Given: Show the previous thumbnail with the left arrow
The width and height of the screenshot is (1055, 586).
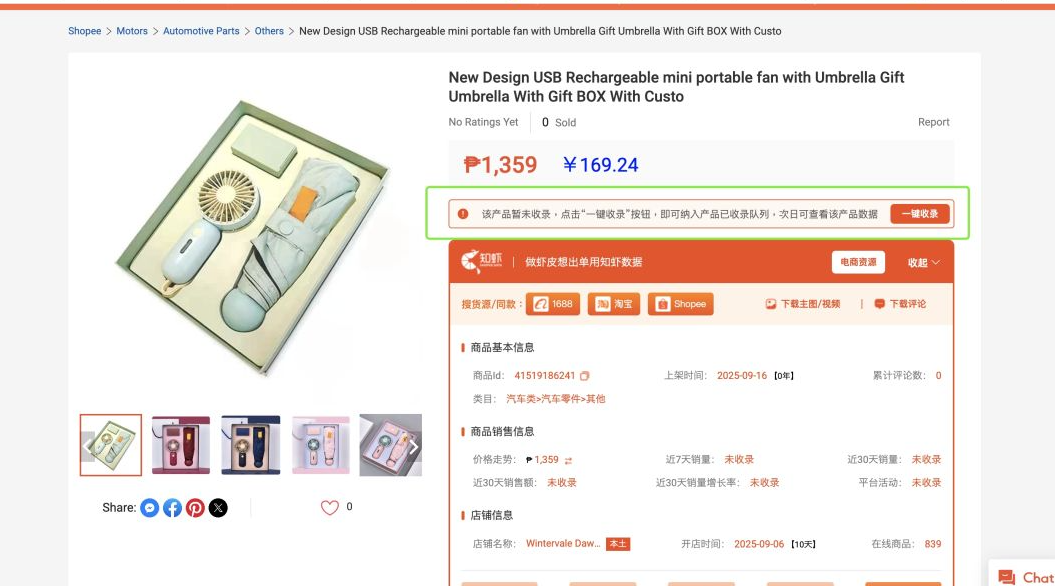Looking at the screenshot, I should click(x=87, y=446).
